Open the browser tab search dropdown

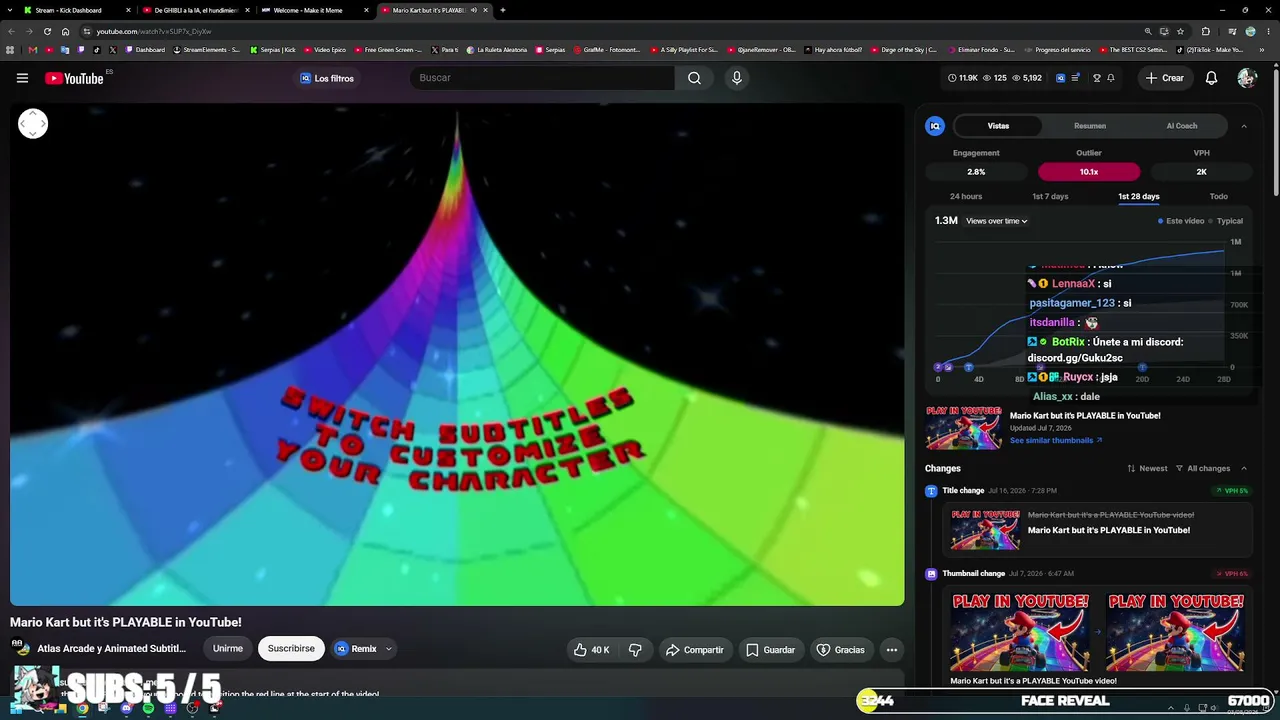point(10,10)
